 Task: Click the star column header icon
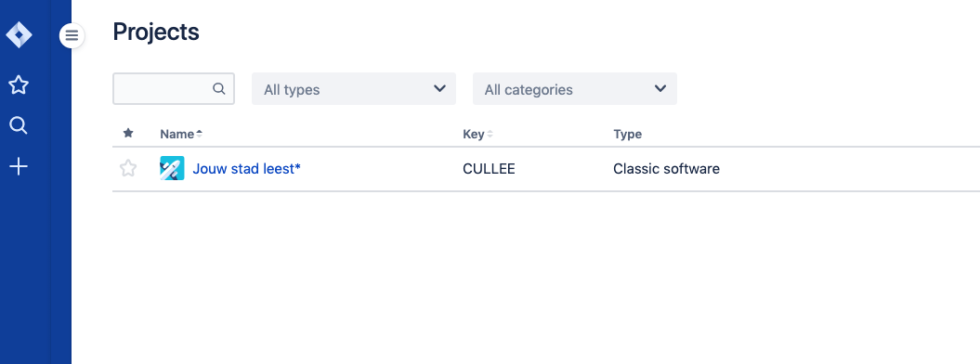tap(128, 133)
